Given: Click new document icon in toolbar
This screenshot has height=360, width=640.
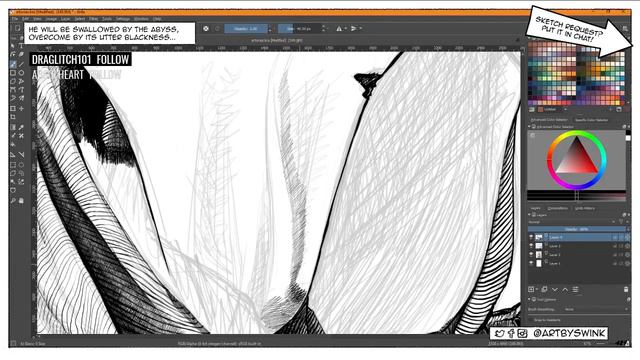Looking at the screenshot, I should [18, 28].
